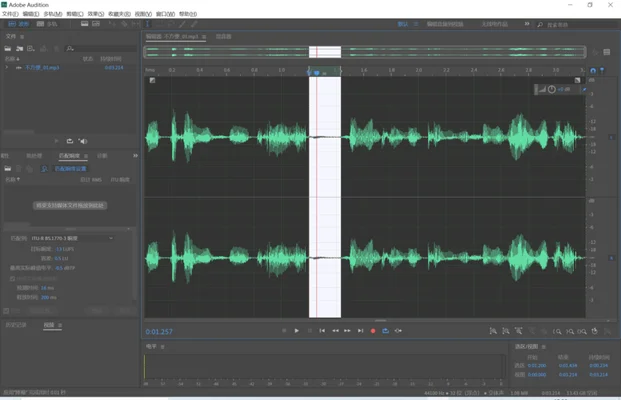Expand the 不方便_01.mp3 file row
Image resolution: width=621 pixels, height=400 pixels.
(x=6, y=67)
